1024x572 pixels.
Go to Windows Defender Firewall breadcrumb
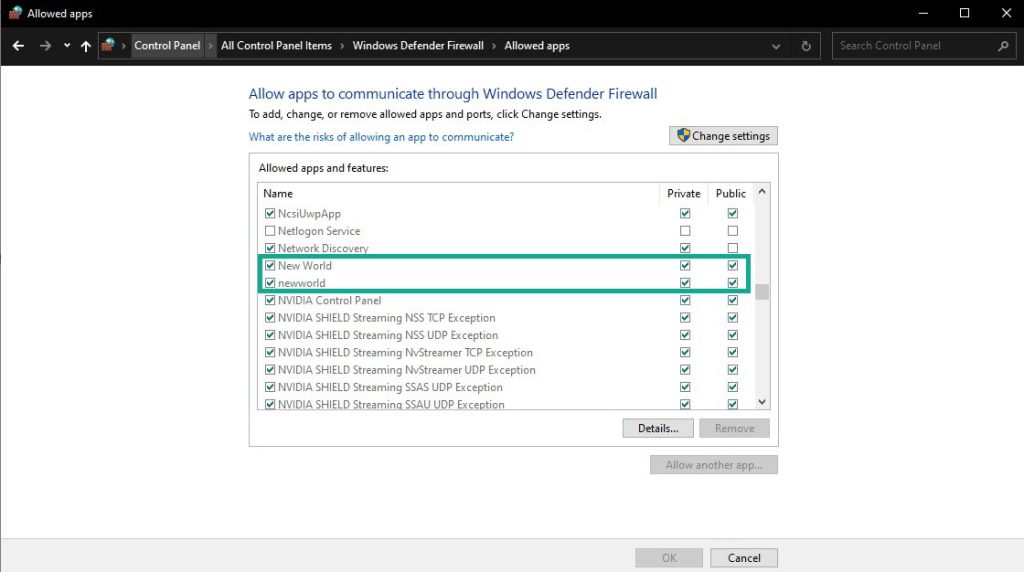click(x=418, y=46)
